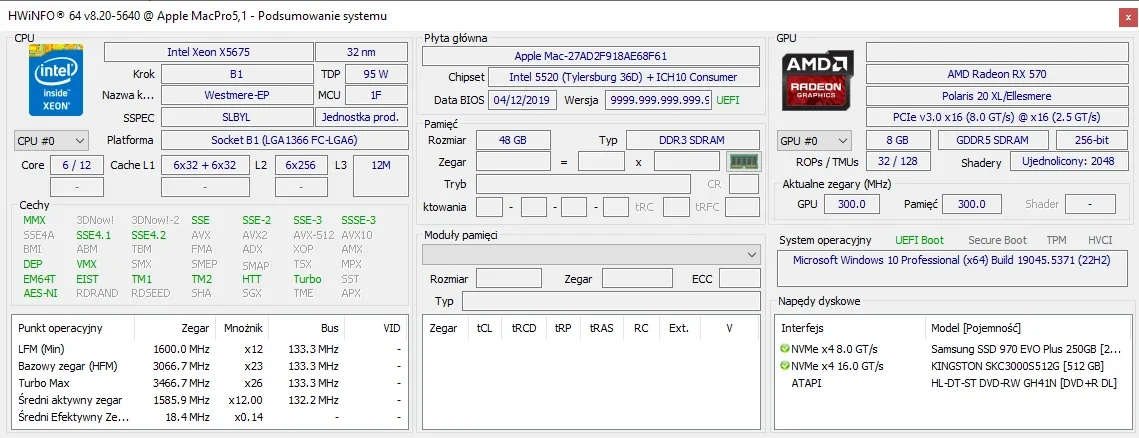This screenshot has height=438, width=1139.
Task: Click the VMX feature label
Action: pos(86,264)
